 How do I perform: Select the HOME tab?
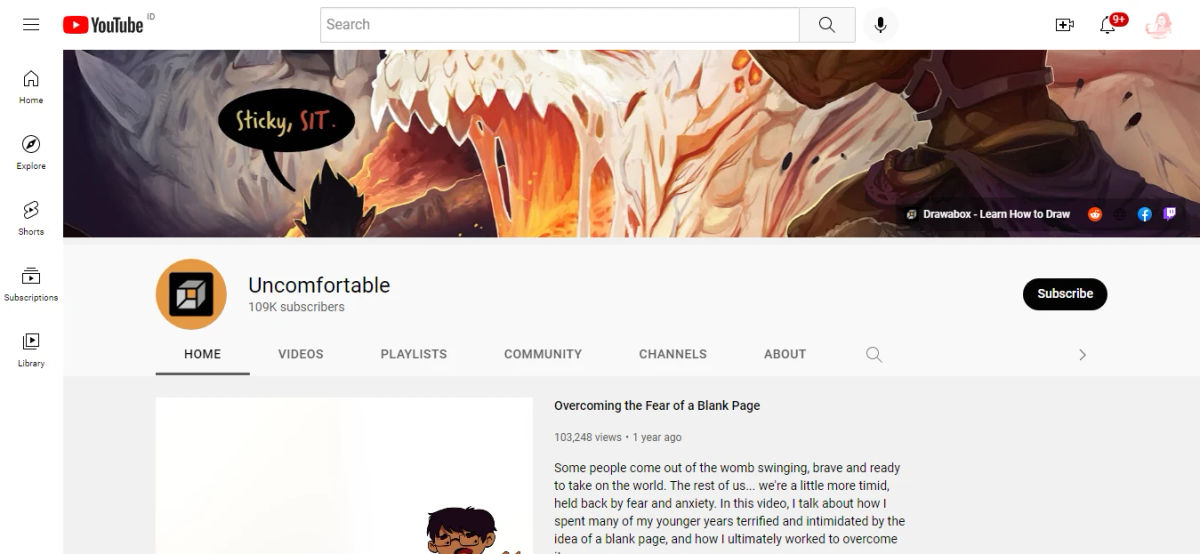click(203, 354)
